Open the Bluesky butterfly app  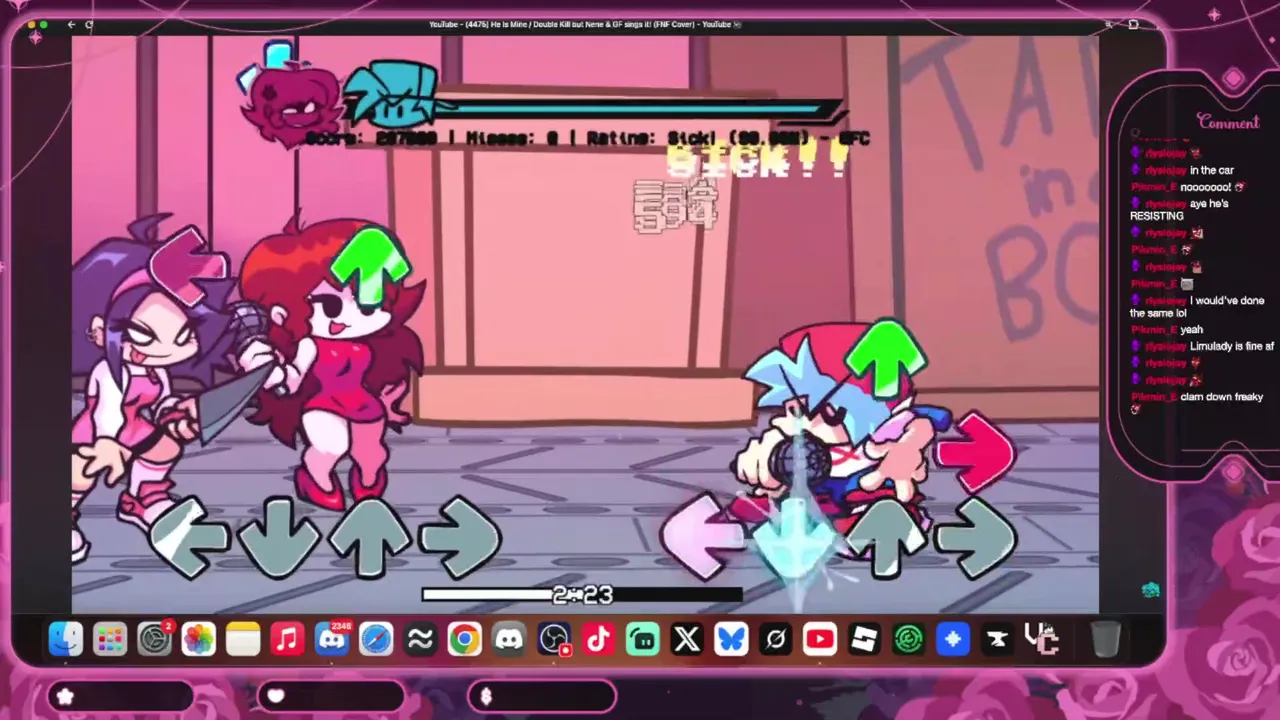point(731,639)
